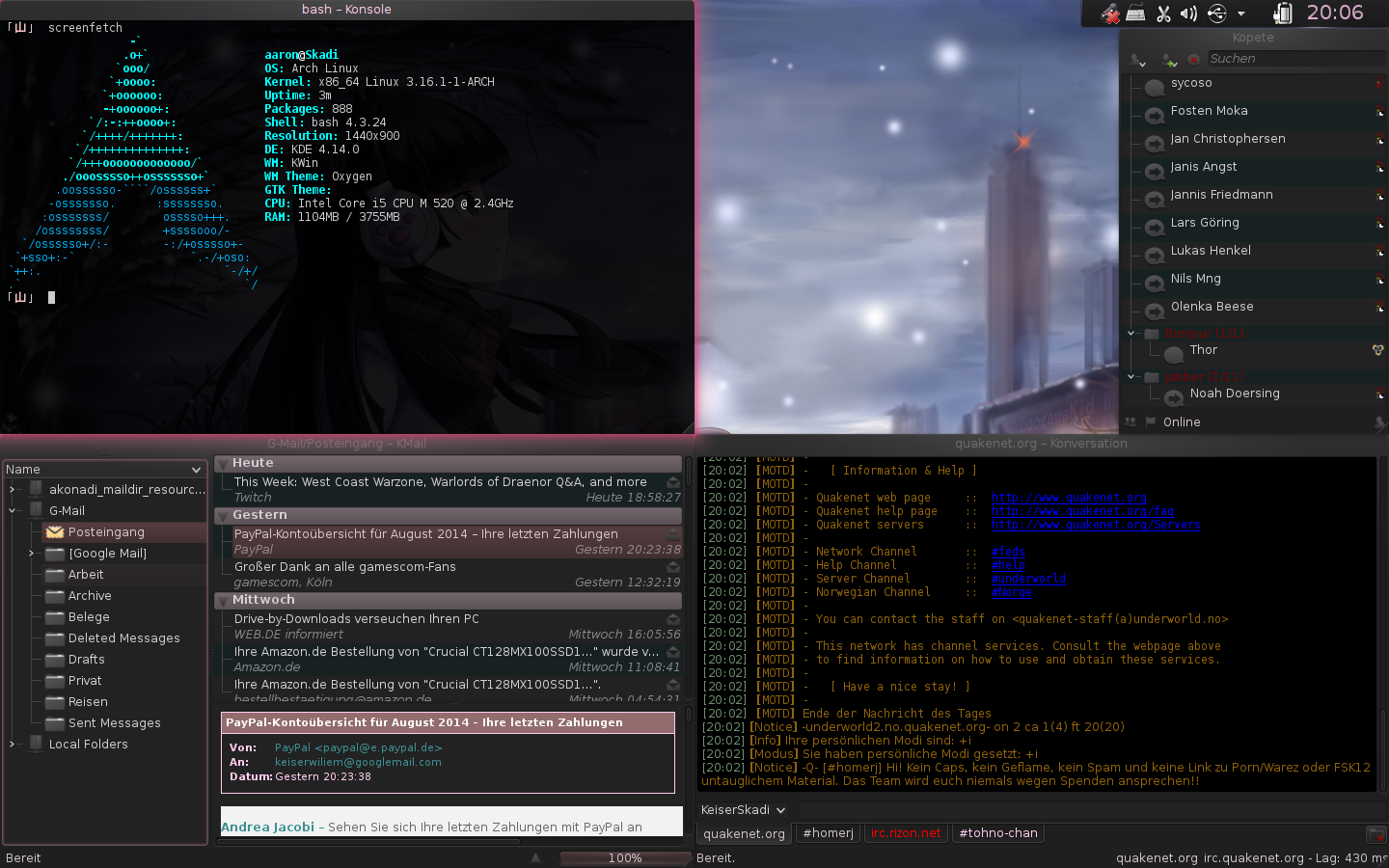Screen dimensions: 1389x868
Task: Select contact Jannis Friedmann
Action: tap(1221, 195)
